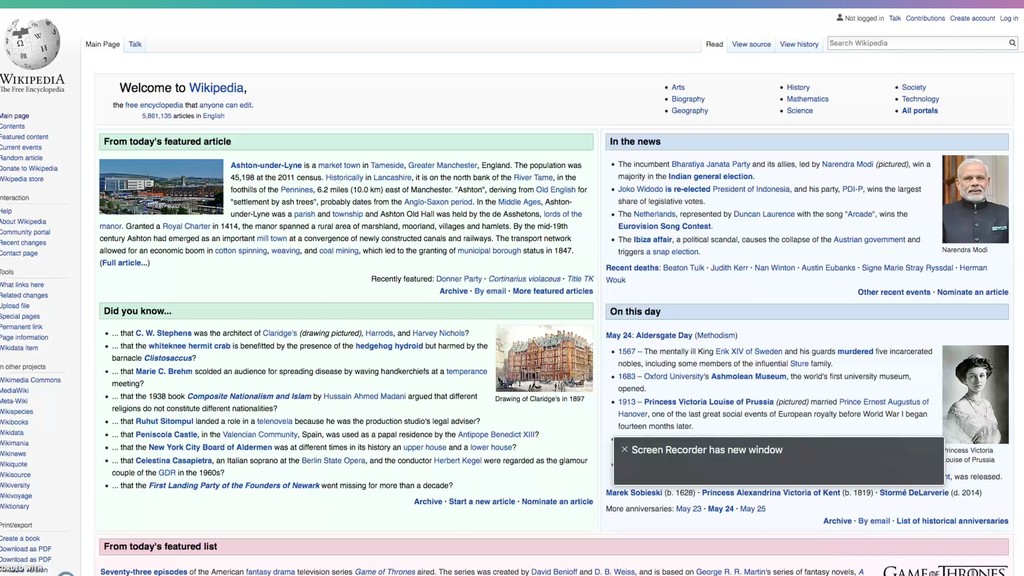Click Start a new article link
The width and height of the screenshot is (1024, 576).
(x=481, y=502)
